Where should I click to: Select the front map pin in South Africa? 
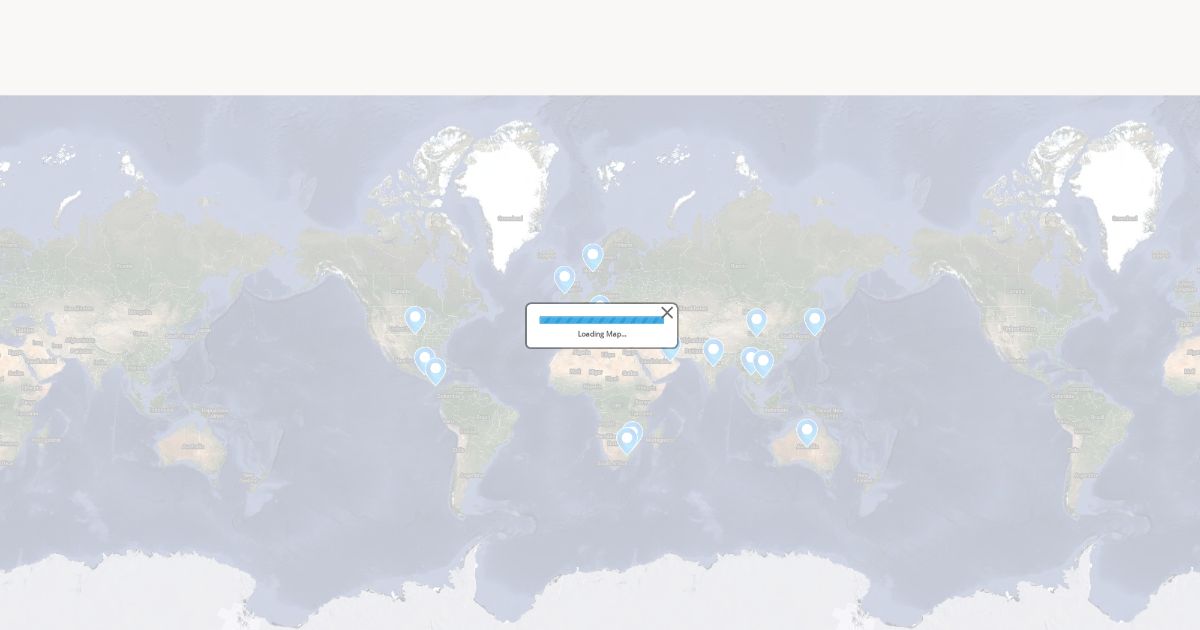coord(627,441)
